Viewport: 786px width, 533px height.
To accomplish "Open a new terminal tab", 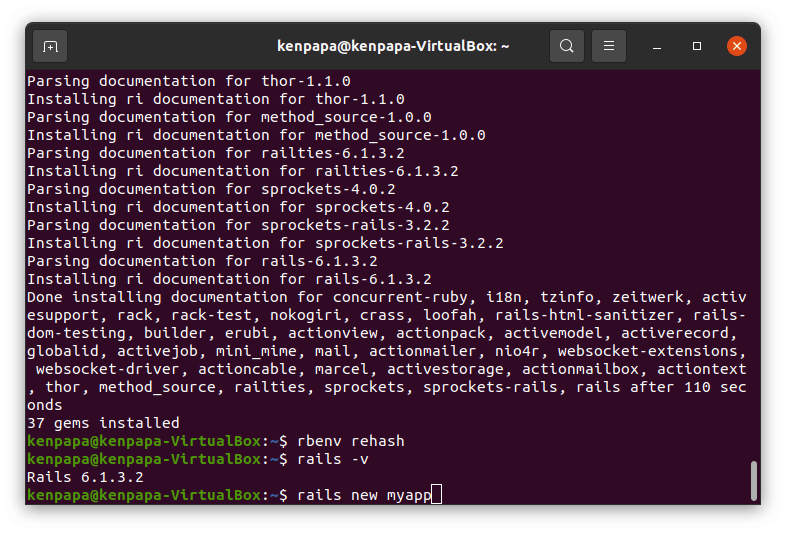I will pos(50,46).
